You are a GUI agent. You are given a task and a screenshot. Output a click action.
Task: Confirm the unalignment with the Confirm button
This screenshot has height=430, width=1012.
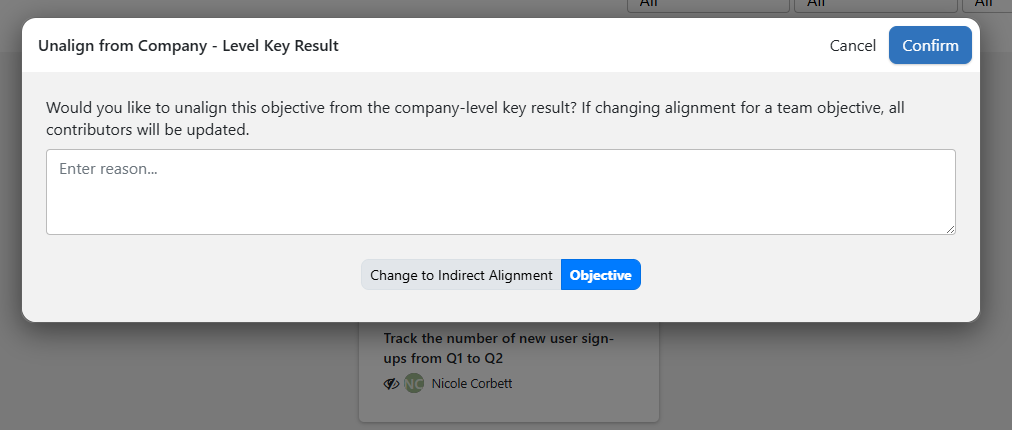tap(930, 45)
